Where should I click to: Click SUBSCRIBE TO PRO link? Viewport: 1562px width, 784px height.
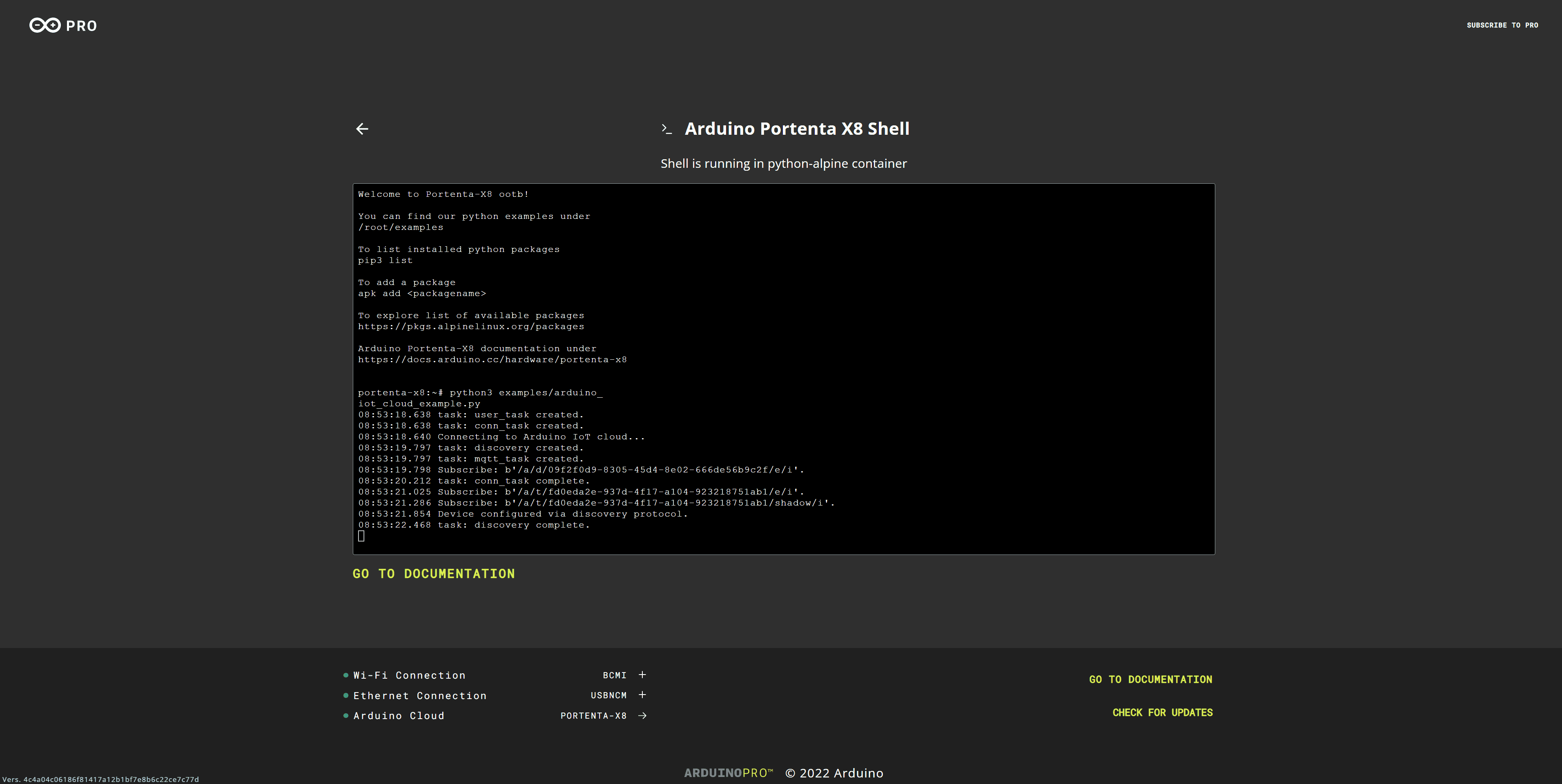click(1502, 25)
